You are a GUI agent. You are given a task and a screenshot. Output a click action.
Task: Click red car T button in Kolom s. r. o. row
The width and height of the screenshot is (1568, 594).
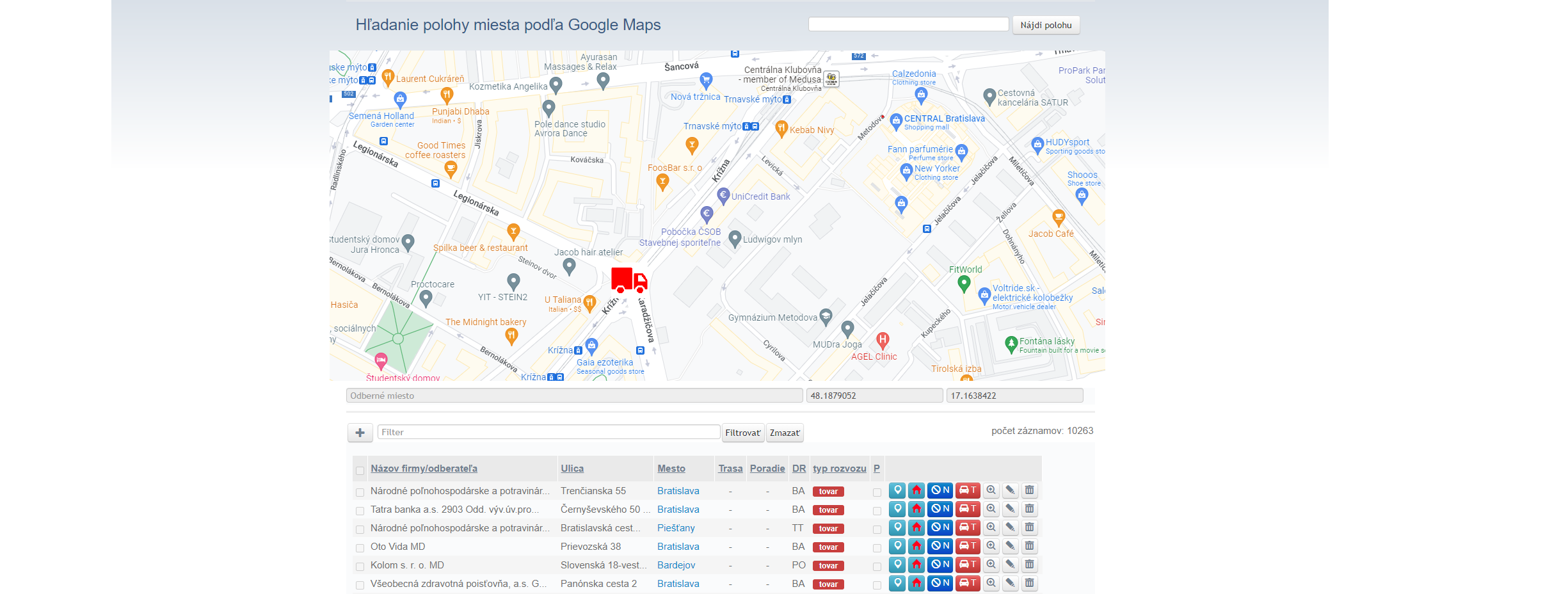pyautogui.click(x=968, y=565)
